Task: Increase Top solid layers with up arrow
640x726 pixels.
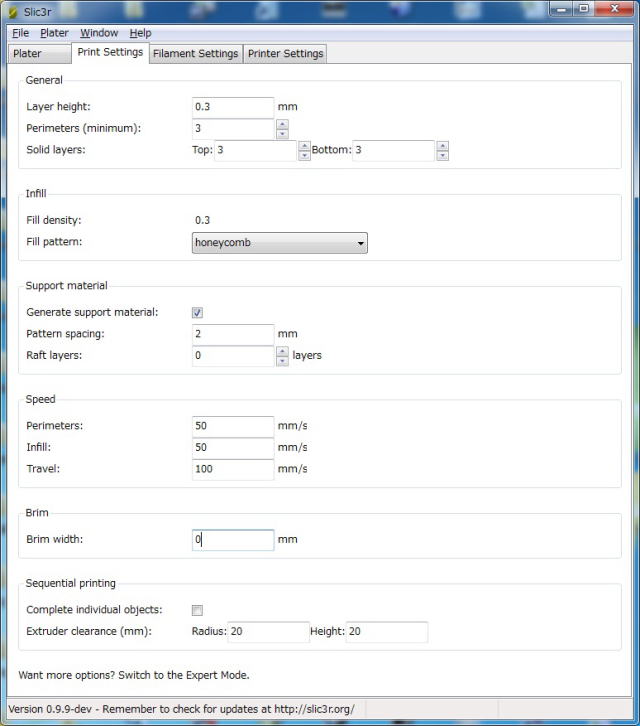Action: (304, 146)
